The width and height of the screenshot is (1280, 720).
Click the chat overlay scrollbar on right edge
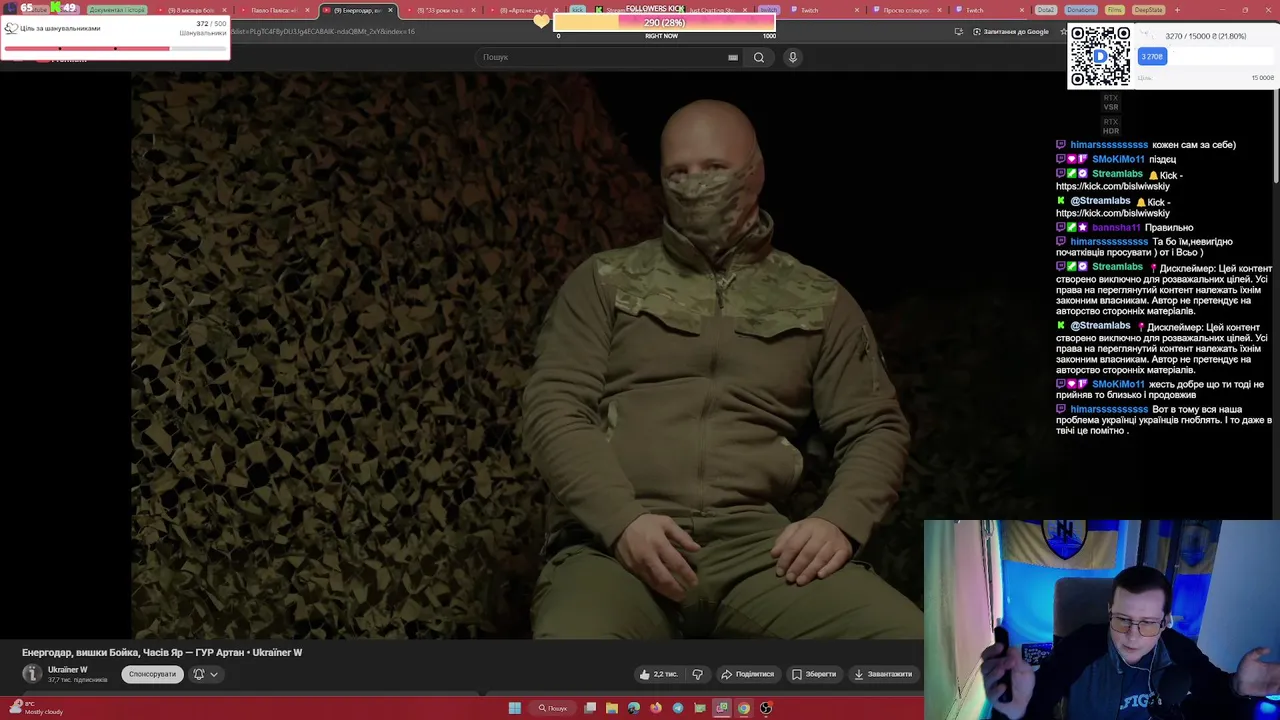pyautogui.click(x=1276, y=138)
